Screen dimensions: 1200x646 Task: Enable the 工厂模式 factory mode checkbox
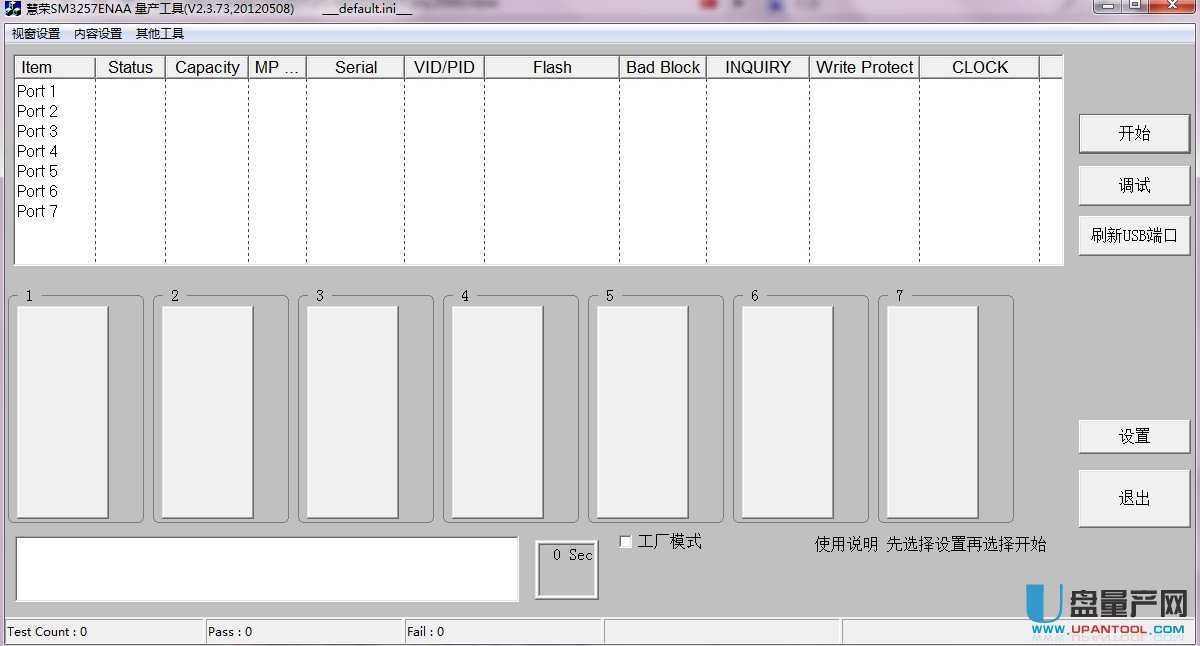626,542
